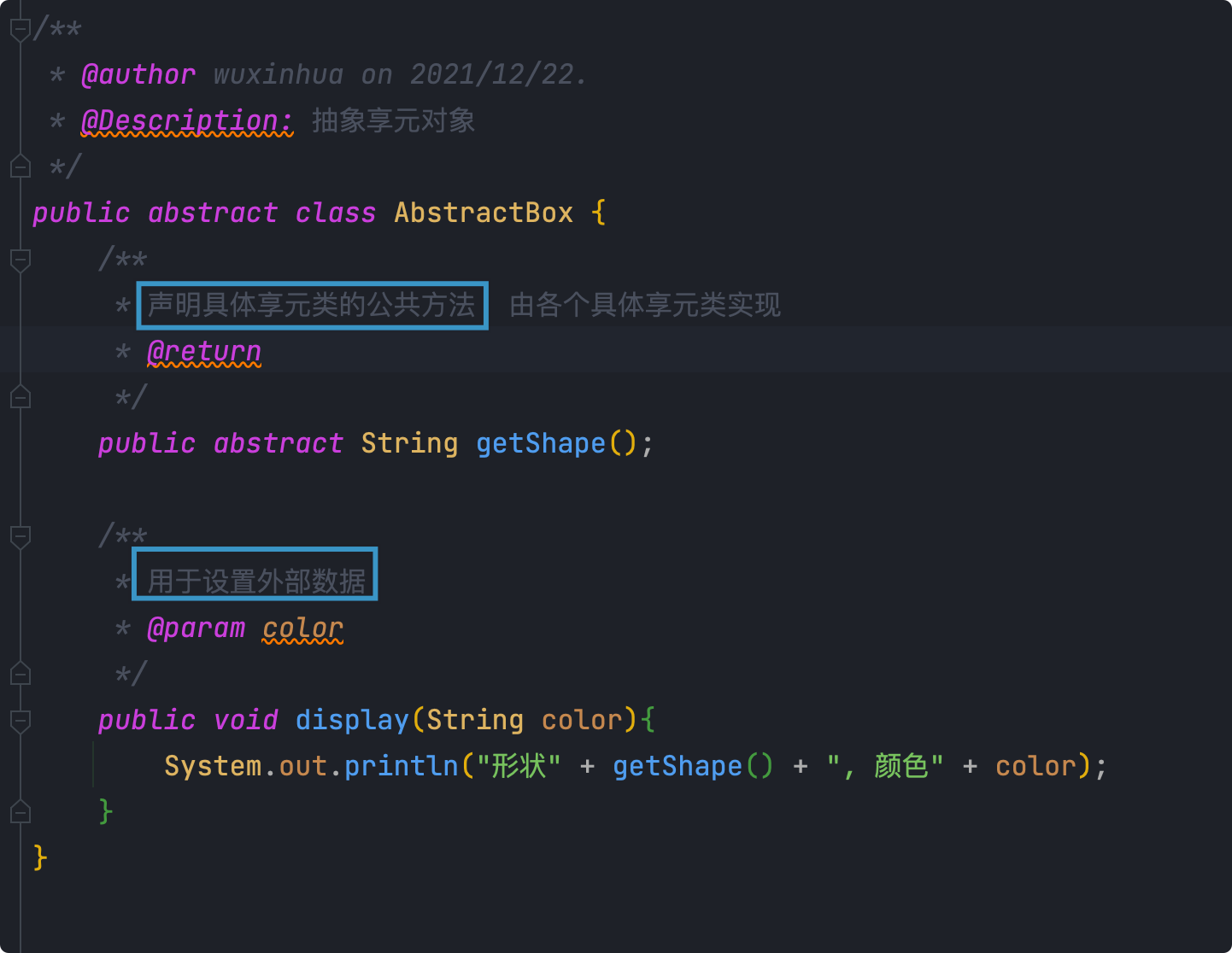Click the boxed comment 声明具体享元类的公共方法

[x=312, y=305]
